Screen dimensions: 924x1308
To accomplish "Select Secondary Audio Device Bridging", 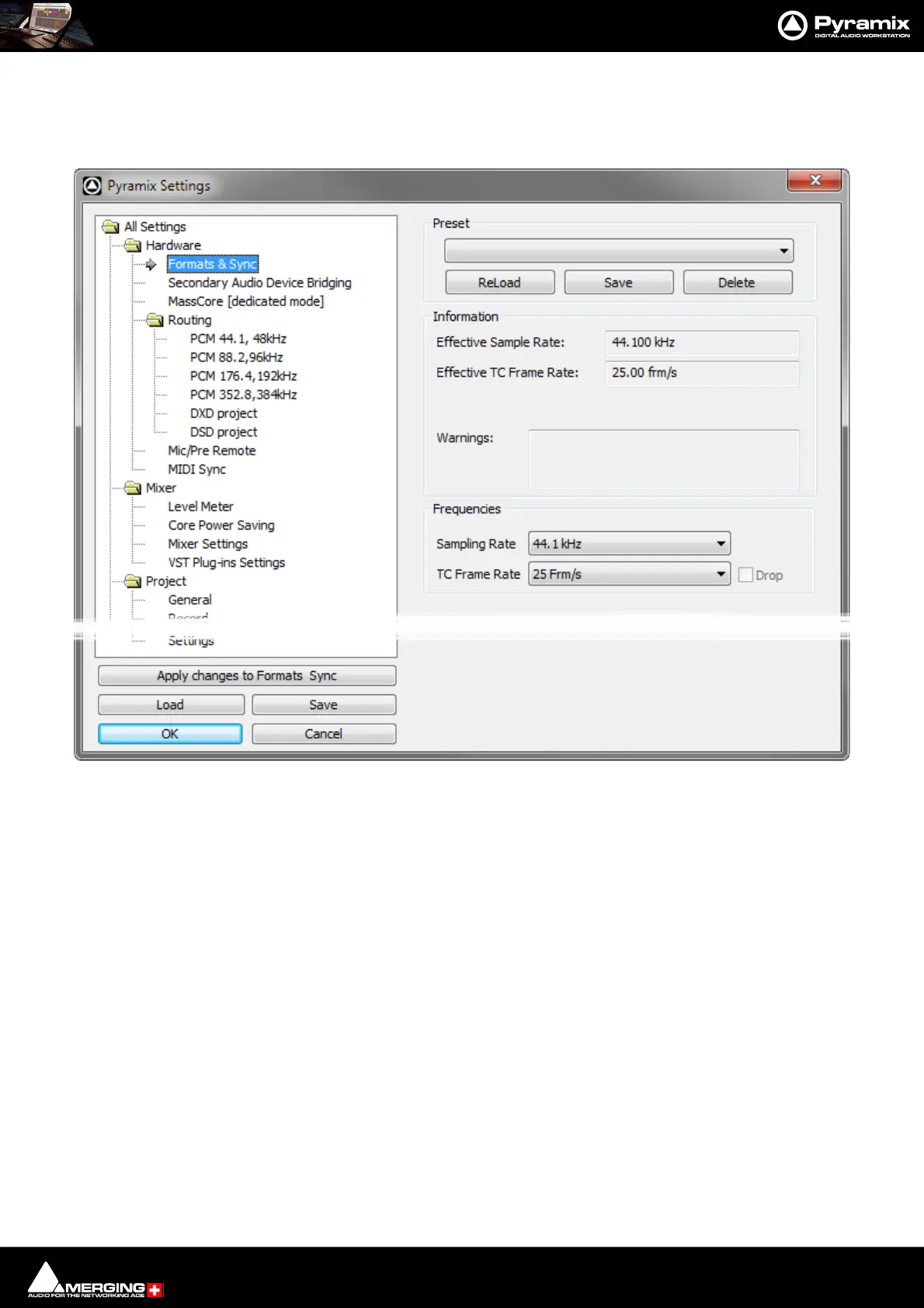I will click(259, 283).
